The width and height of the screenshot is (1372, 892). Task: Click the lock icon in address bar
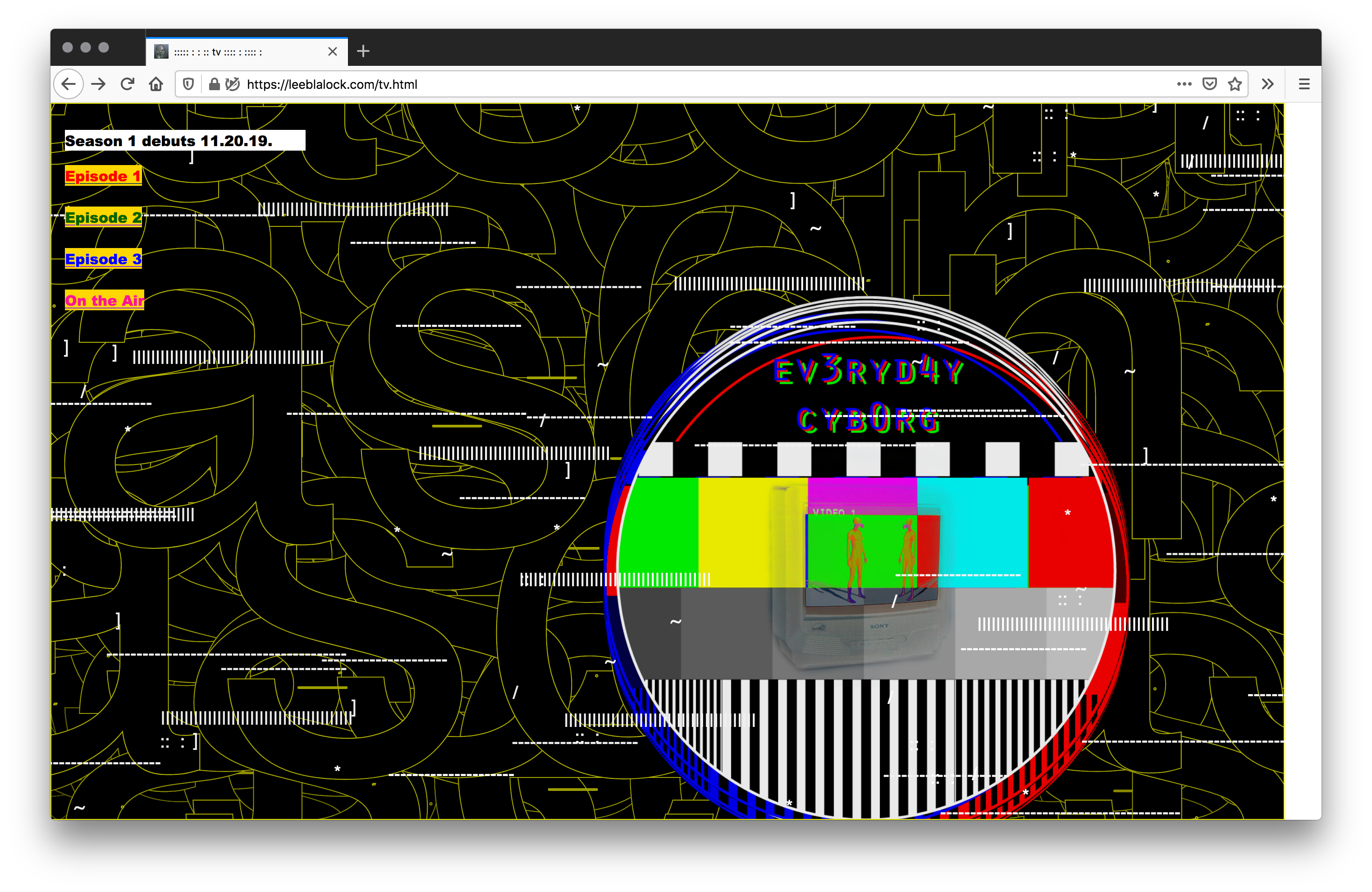click(218, 84)
